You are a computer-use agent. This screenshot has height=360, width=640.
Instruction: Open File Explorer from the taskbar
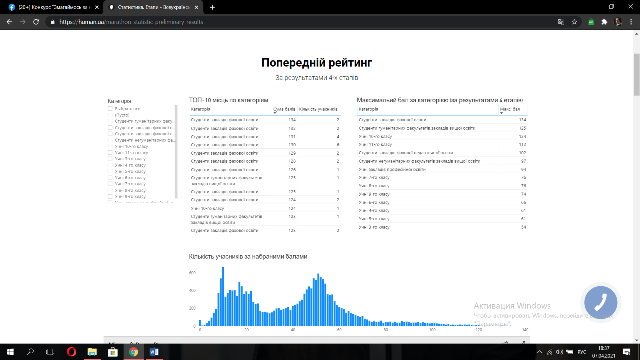tap(92, 352)
